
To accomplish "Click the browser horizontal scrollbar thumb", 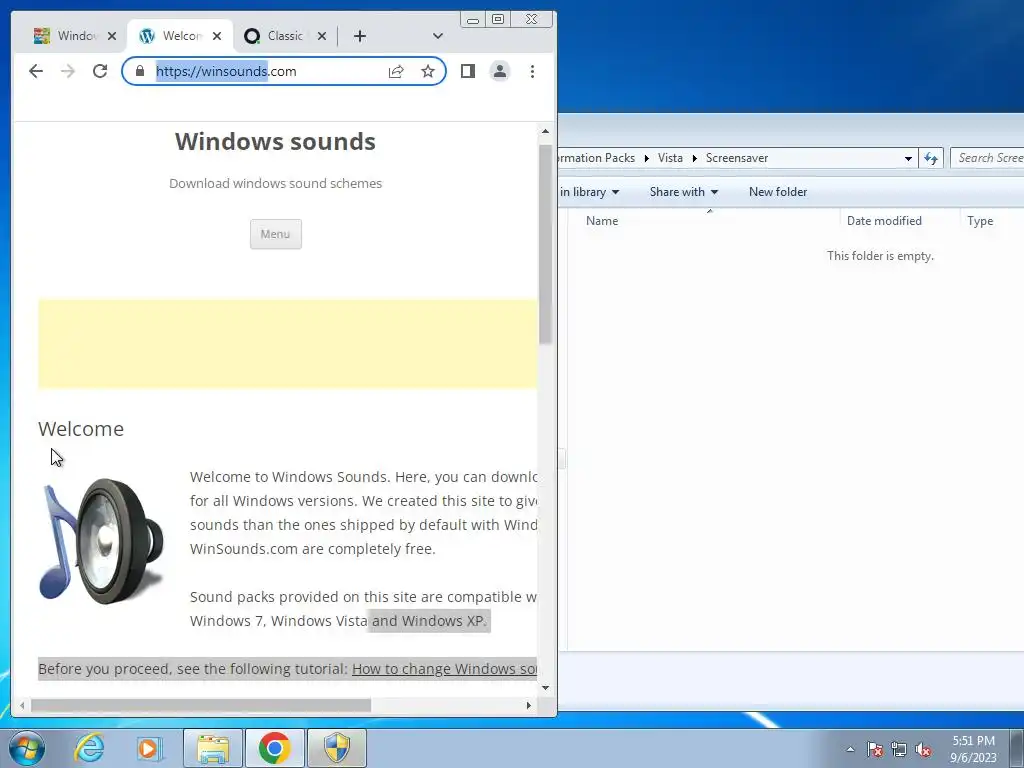I will [200, 705].
